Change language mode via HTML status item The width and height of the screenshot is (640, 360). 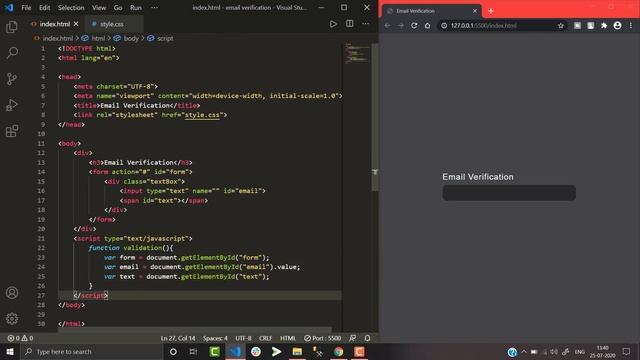pyautogui.click(x=288, y=338)
